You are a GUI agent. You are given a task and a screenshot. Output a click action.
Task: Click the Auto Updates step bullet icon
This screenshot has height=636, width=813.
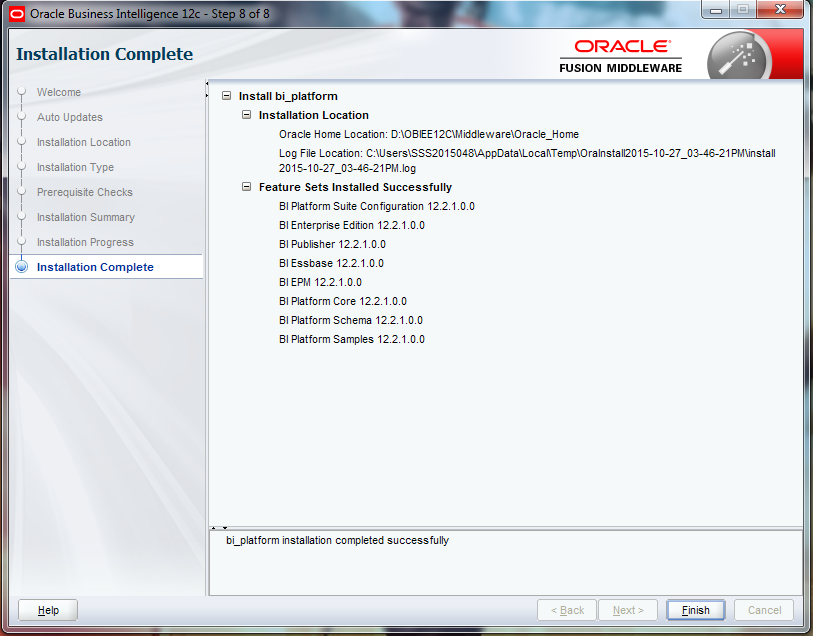coord(21,117)
